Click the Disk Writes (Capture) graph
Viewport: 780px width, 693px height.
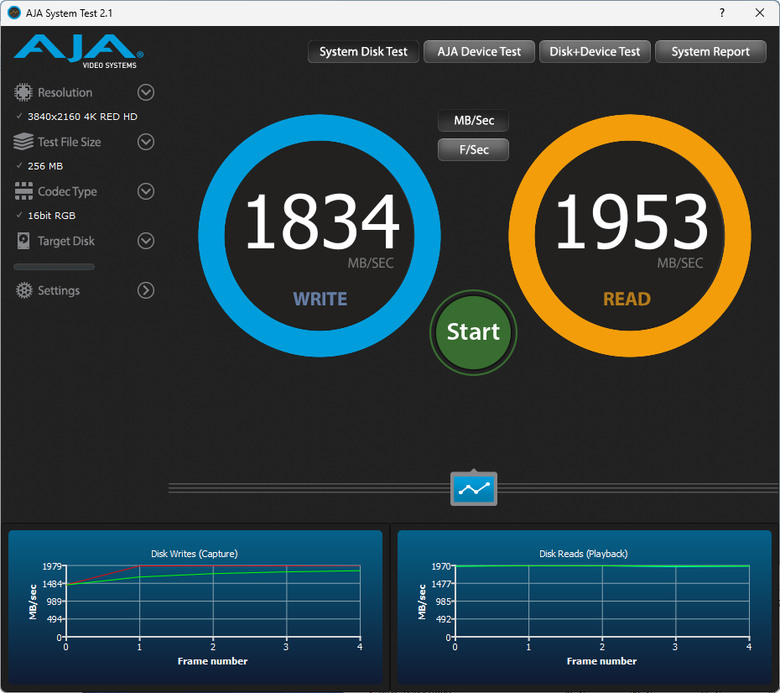tap(195, 606)
